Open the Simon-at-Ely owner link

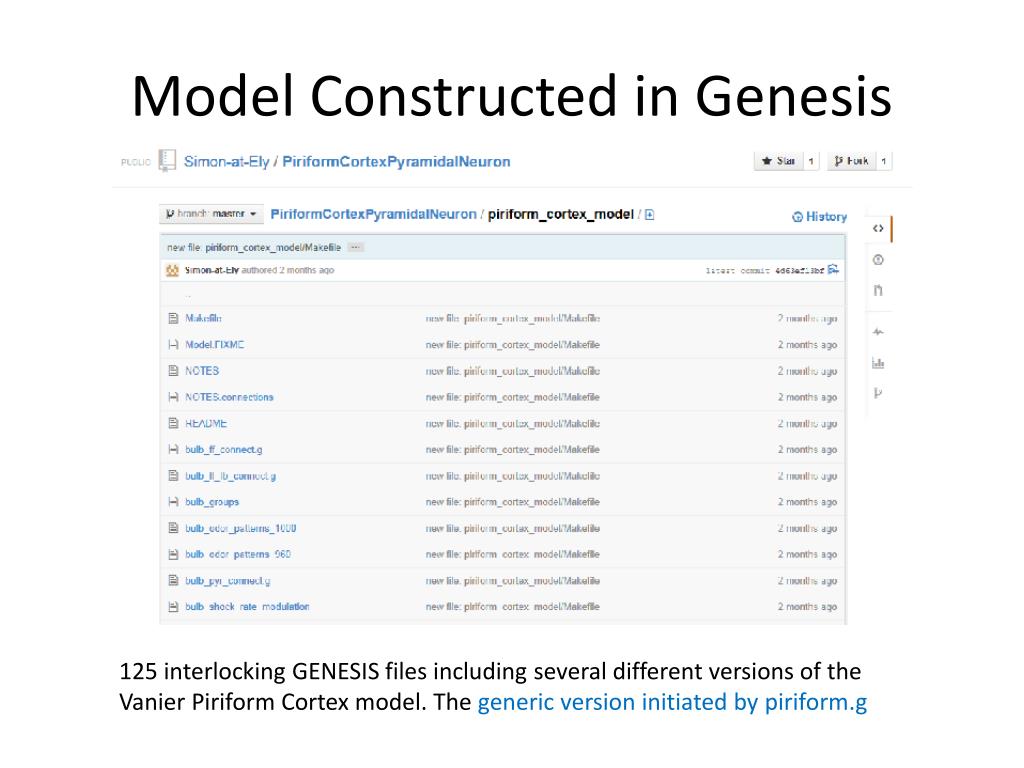point(226,161)
